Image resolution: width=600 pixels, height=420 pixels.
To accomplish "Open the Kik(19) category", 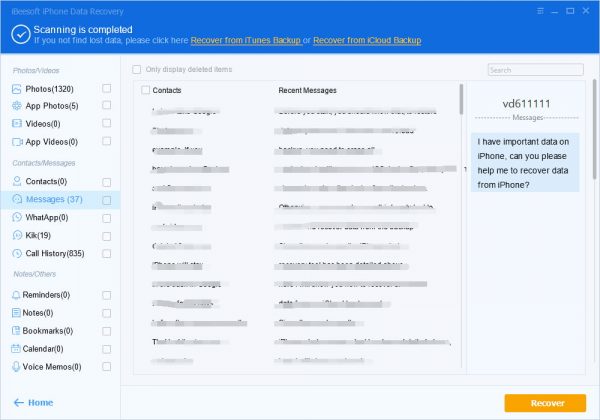I will pyautogui.click(x=38, y=235).
